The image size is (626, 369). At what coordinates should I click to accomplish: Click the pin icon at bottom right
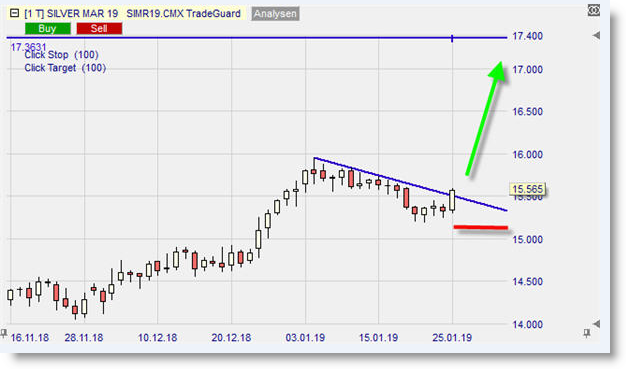tap(586, 333)
